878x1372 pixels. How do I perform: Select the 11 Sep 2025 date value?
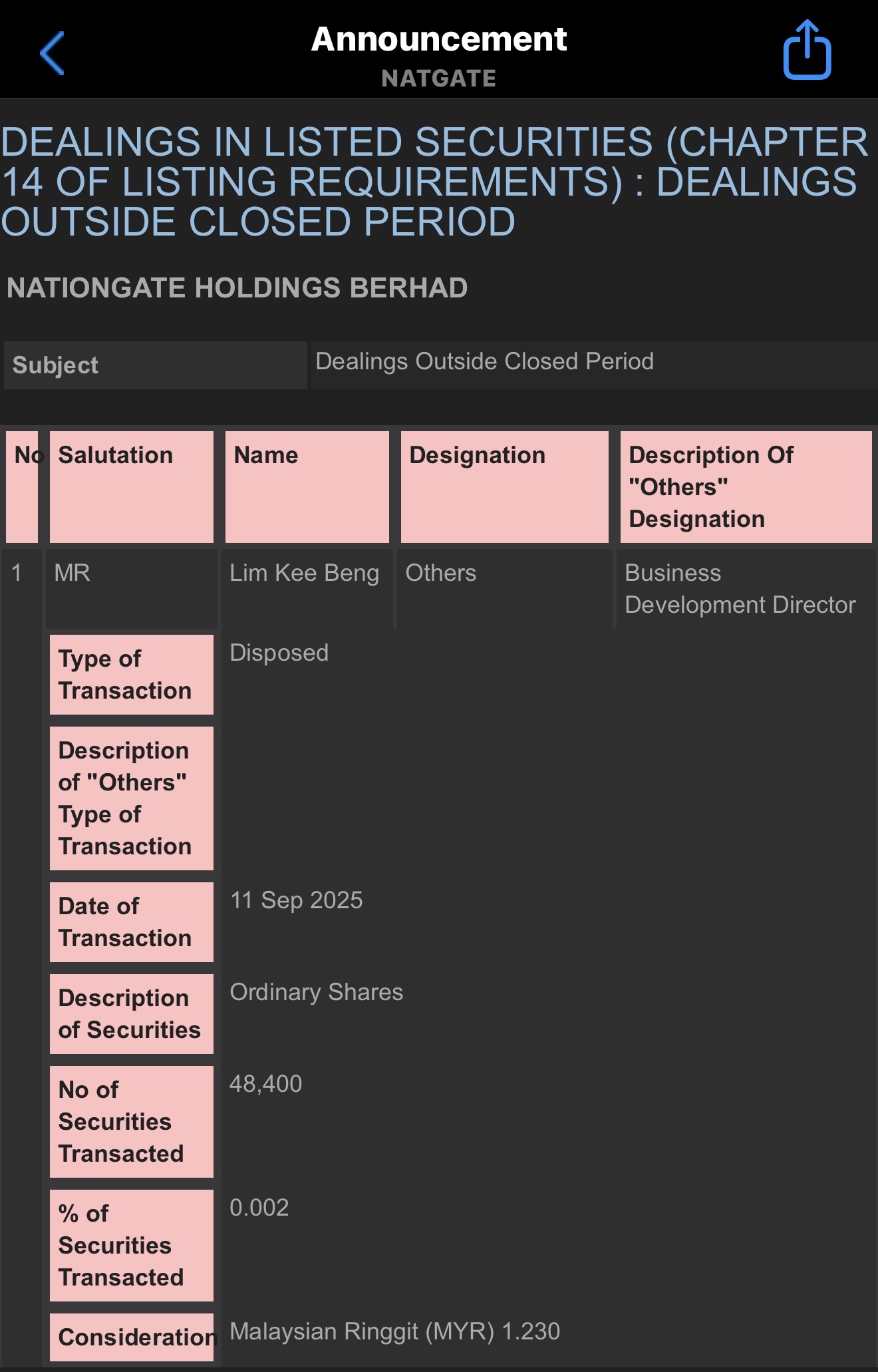click(x=296, y=900)
